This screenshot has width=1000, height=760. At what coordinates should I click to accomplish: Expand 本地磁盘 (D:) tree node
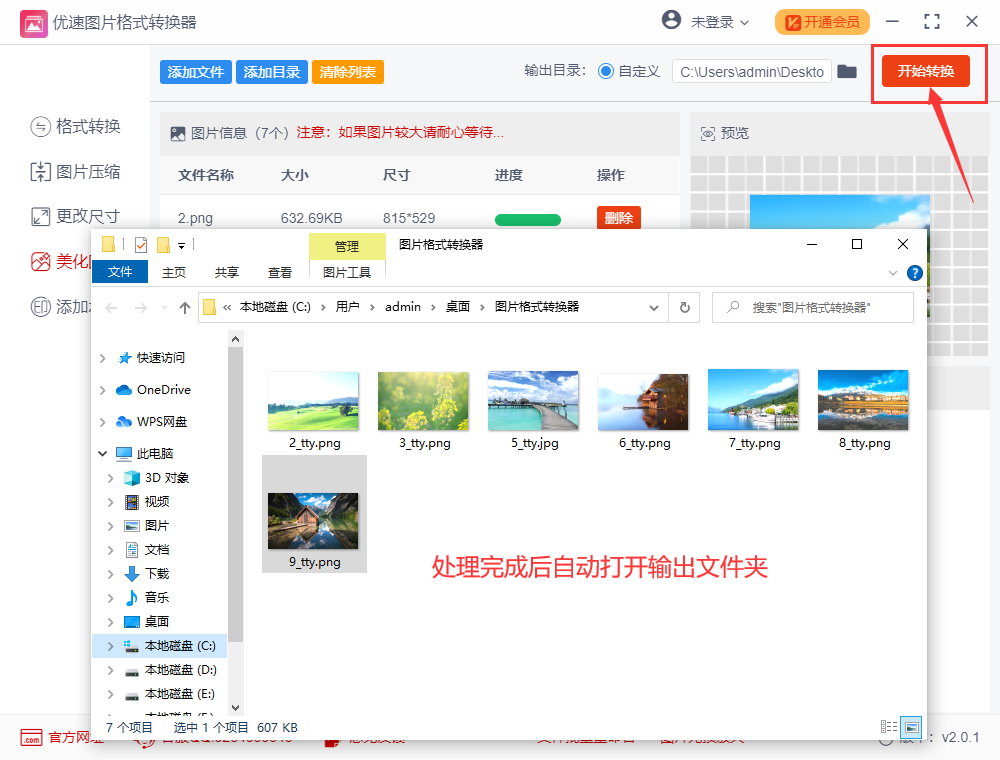pos(111,670)
